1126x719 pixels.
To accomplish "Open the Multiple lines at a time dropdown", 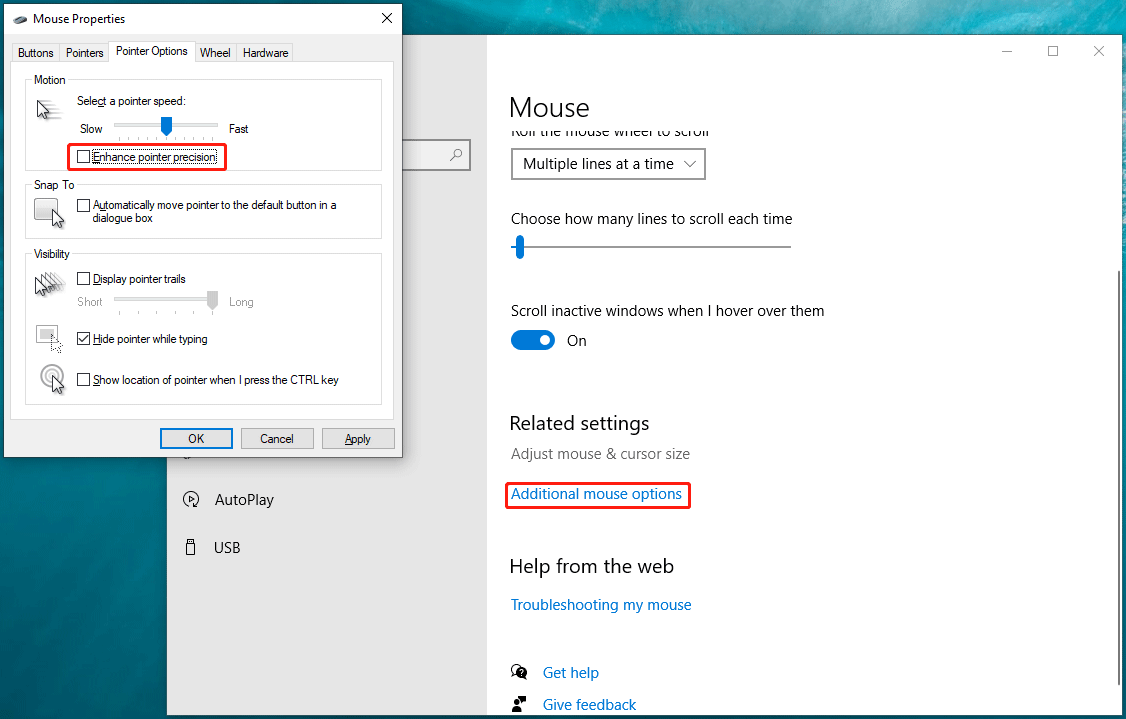I will [607, 163].
